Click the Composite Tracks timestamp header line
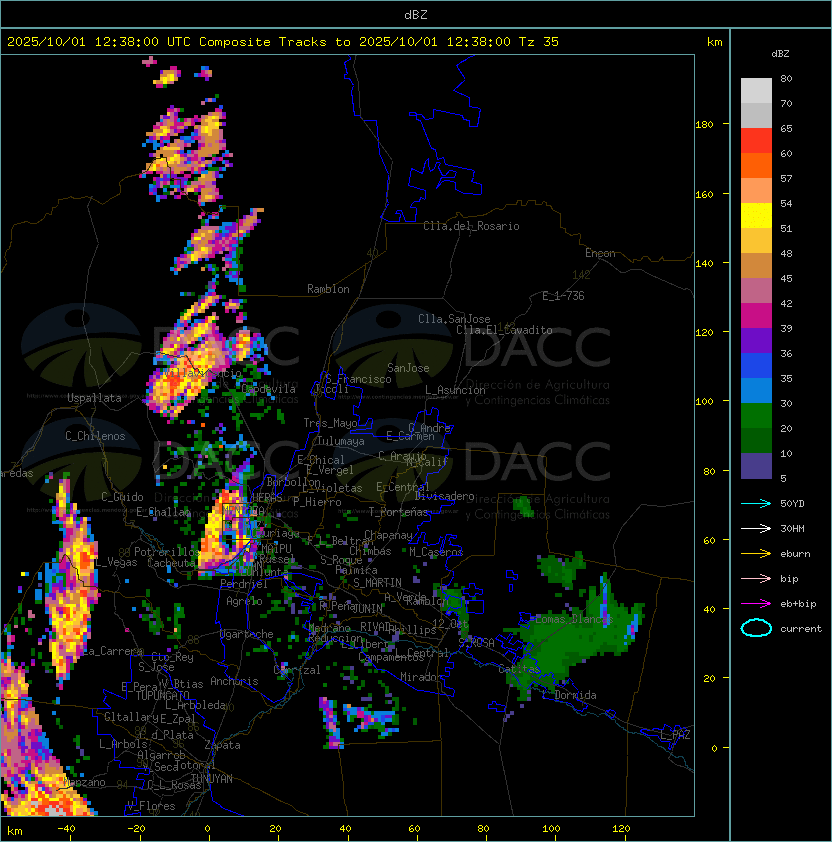This screenshot has height=842, width=832. 283,42
